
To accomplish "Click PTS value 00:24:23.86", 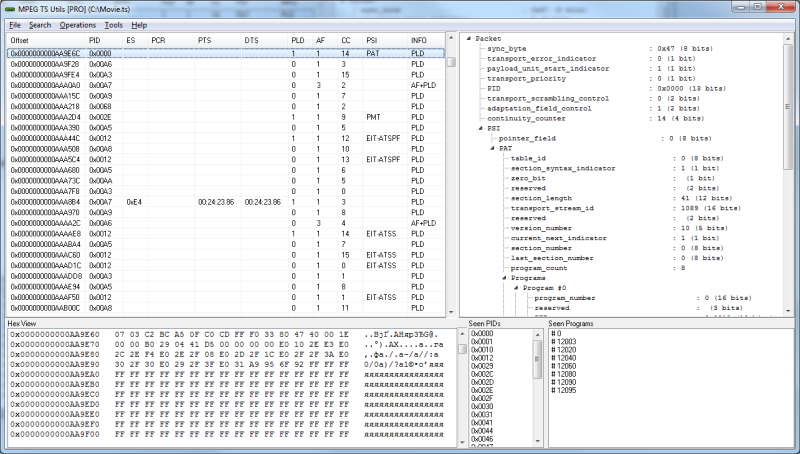I will 216,202.
